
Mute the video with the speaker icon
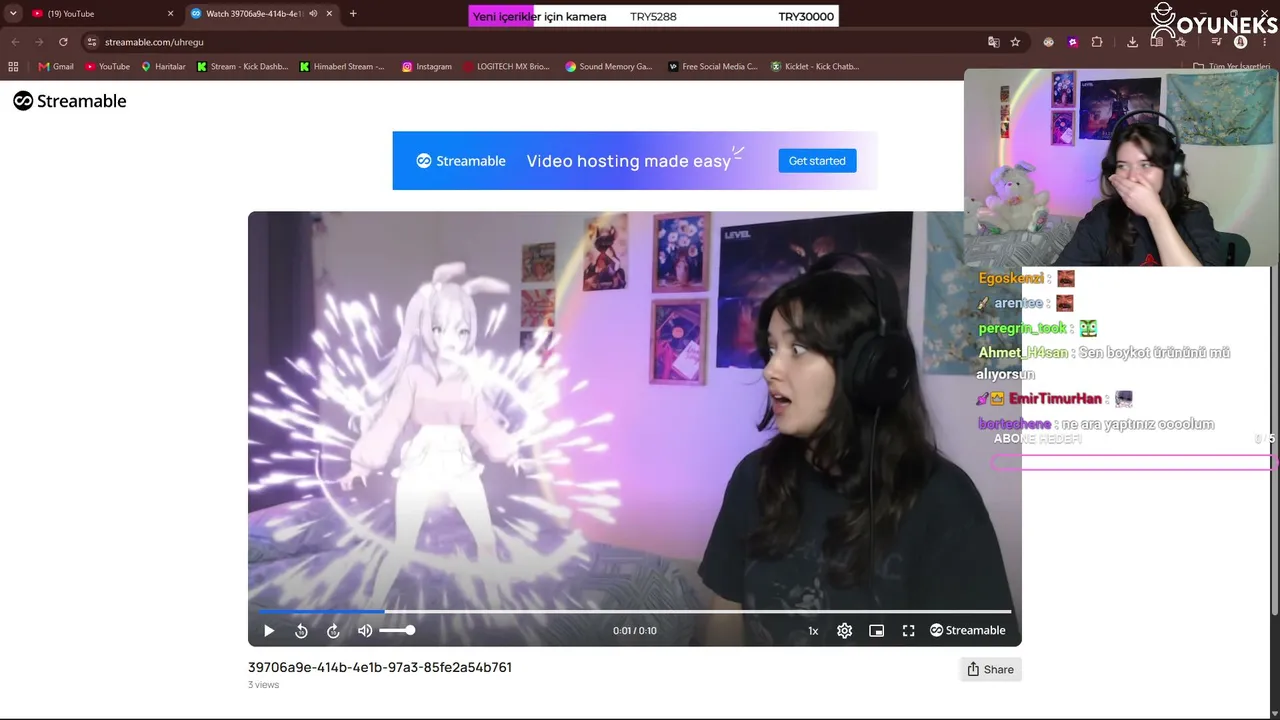tap(365, 631)
